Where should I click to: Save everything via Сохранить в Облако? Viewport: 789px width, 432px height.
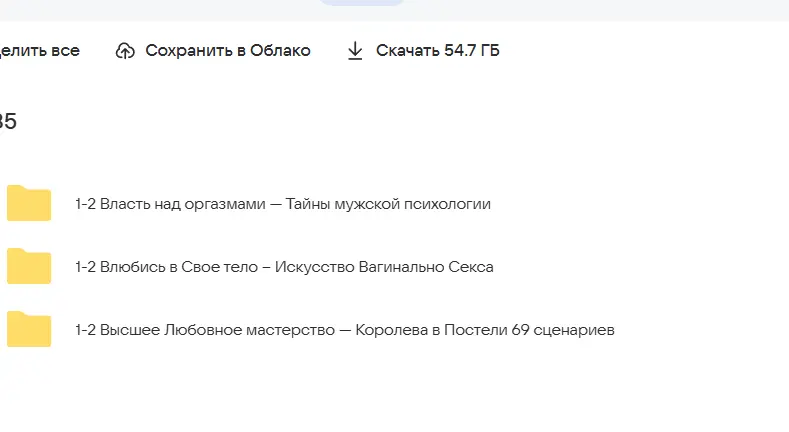coord(213,51)
